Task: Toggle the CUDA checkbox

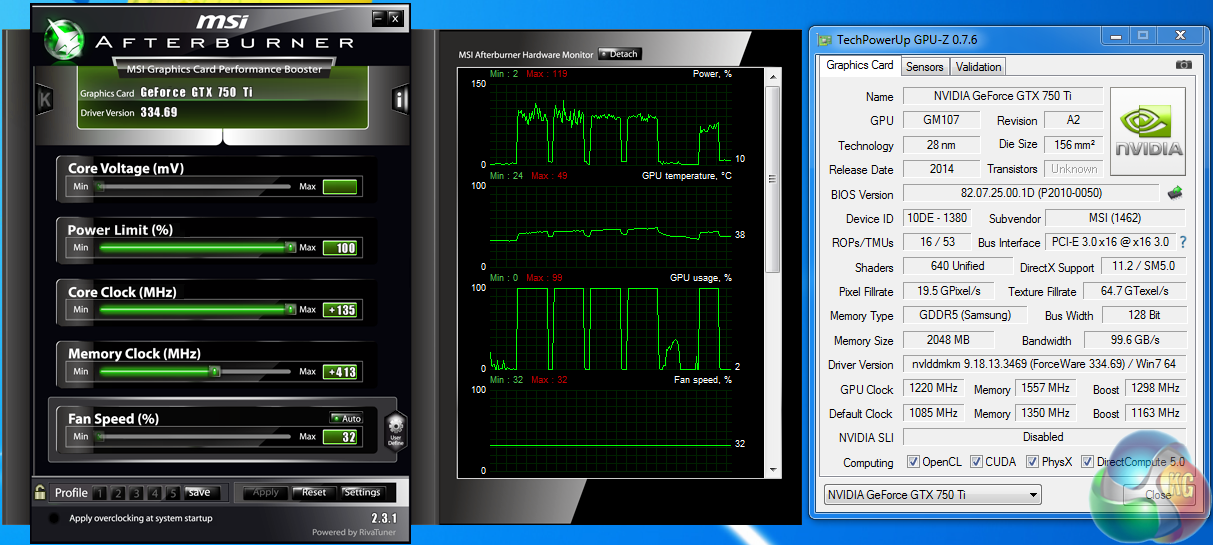Action: 975,462
